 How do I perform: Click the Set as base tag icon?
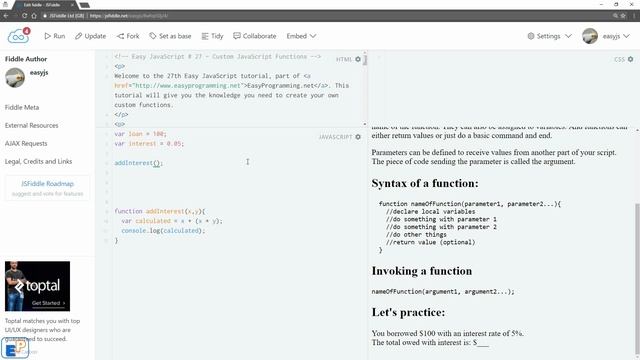(153, 36)
